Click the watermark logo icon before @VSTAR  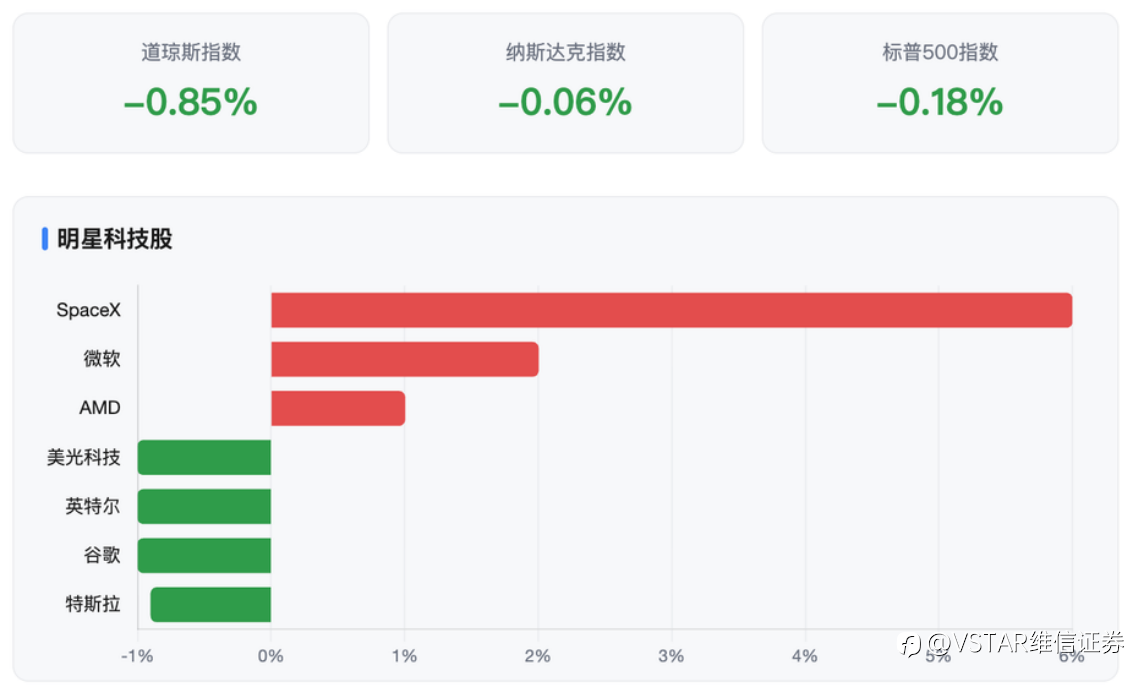click(x=911, y=644)
